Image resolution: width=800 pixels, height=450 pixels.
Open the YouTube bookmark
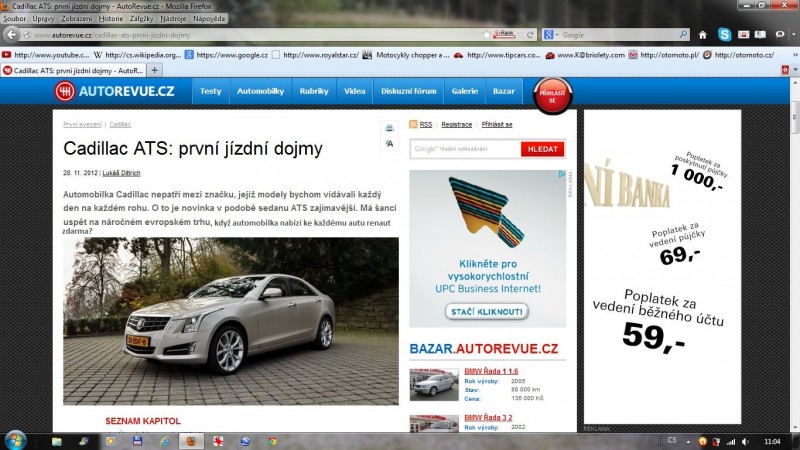pos(46,55)
